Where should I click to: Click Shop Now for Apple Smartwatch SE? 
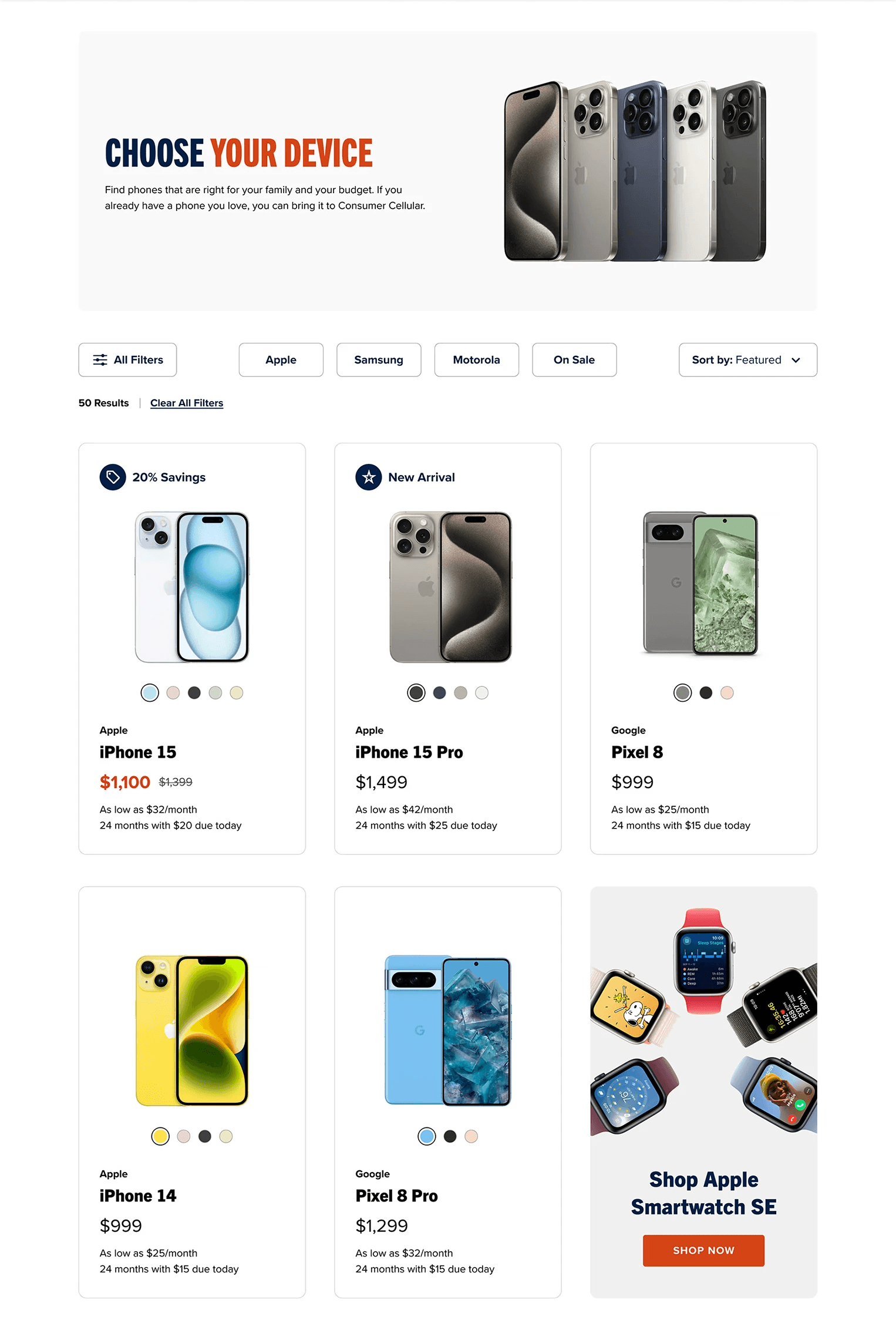tap(703, 1251)
